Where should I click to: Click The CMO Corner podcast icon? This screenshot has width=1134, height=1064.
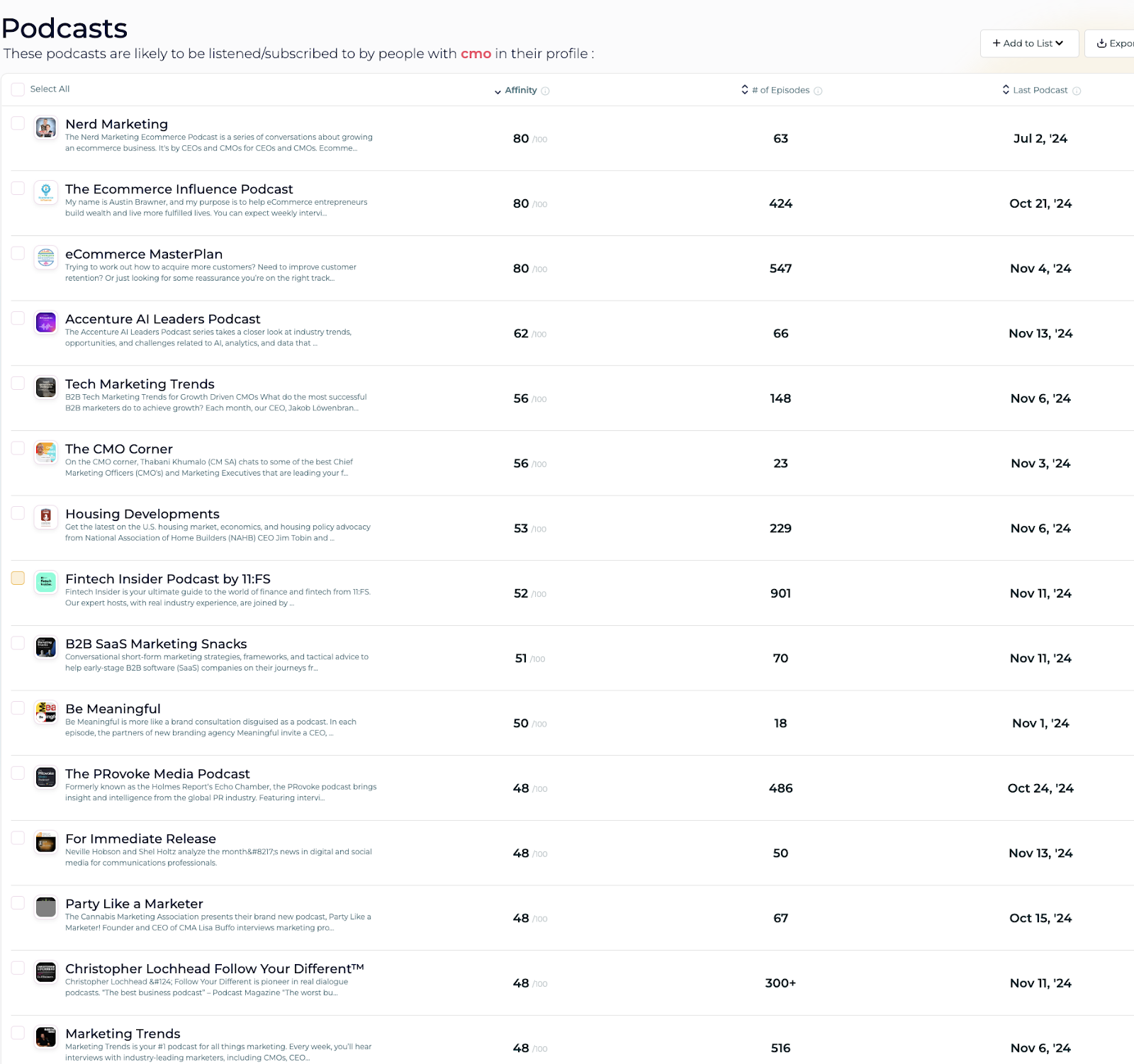tap(46, 453)
